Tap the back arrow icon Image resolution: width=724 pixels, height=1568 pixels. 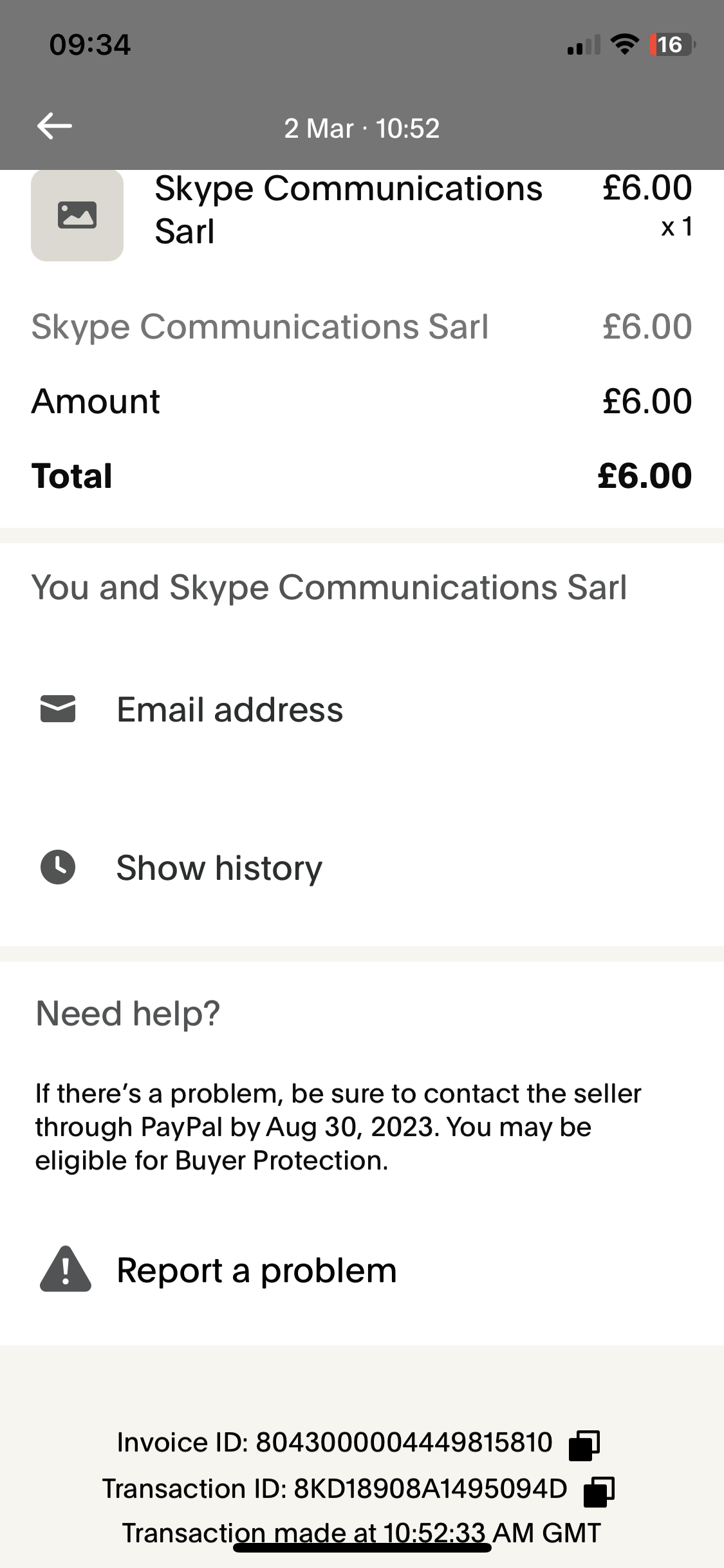pos(55,126)
